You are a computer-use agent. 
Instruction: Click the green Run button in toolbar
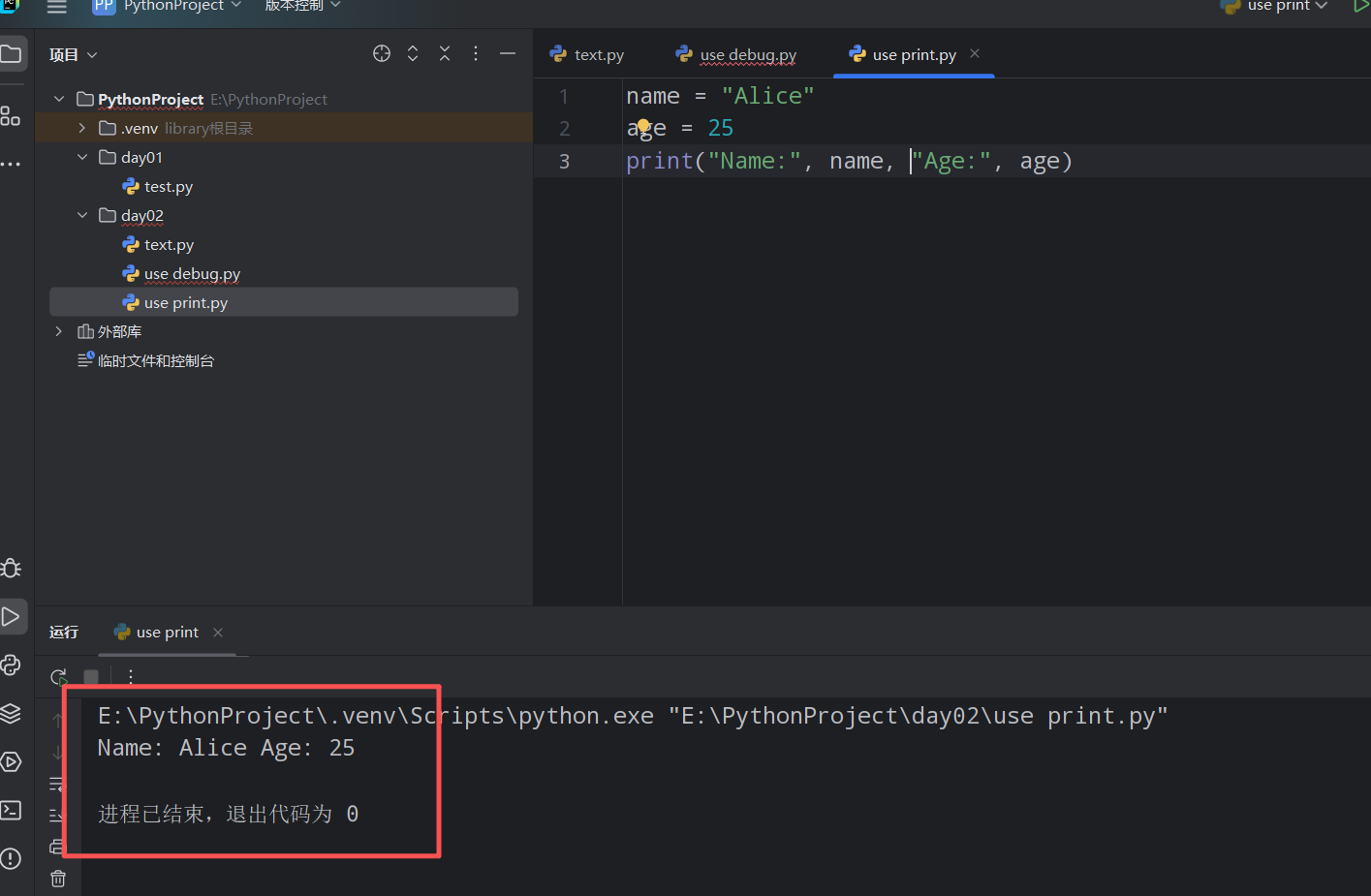pos(1360,6)
